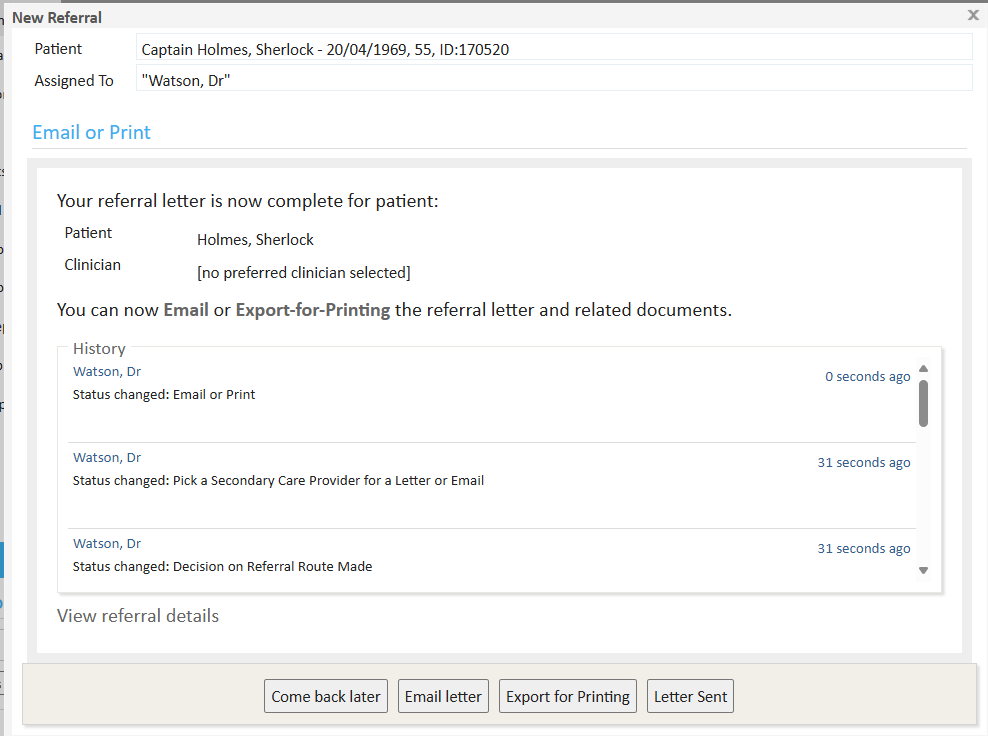Click the 0 seconds ago timestamp
Viewport: 988px width, 736px height.
[x=867, y=377]
